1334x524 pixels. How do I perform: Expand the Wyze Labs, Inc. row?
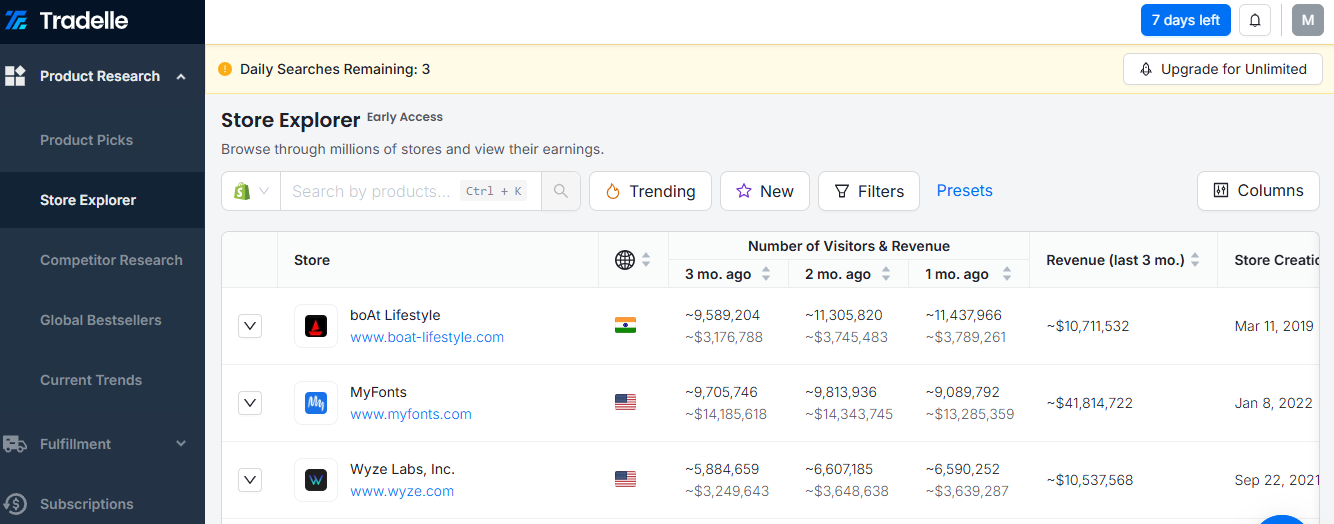(250, 480)
